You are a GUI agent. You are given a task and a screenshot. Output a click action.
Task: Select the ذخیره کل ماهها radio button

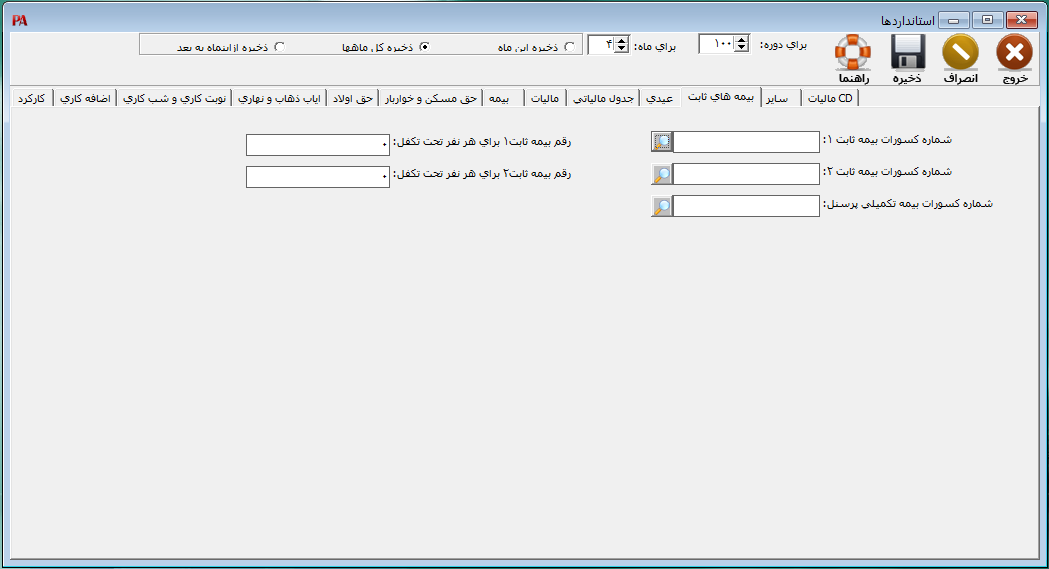424,46
